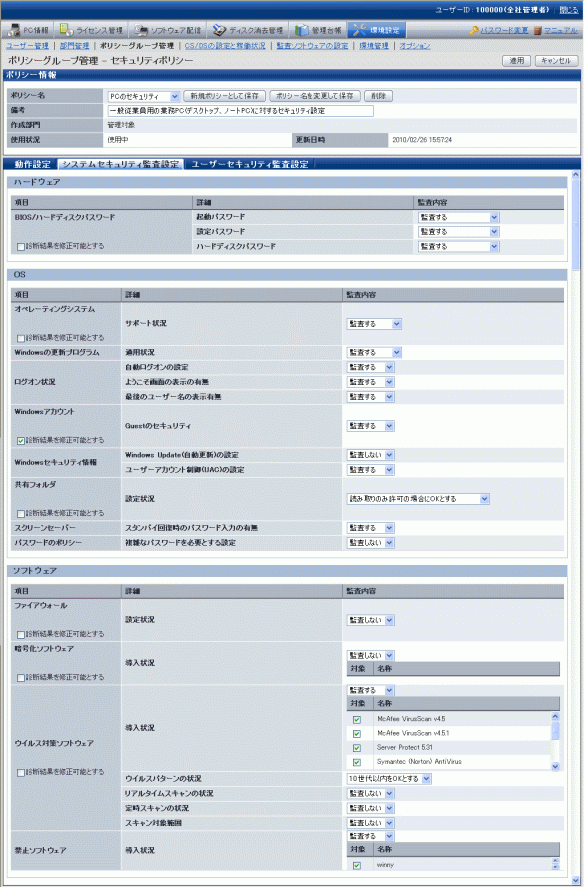Open the ようこそ画面の表示の有無 dropdown

pyautogui.click(x=370, y=382)
